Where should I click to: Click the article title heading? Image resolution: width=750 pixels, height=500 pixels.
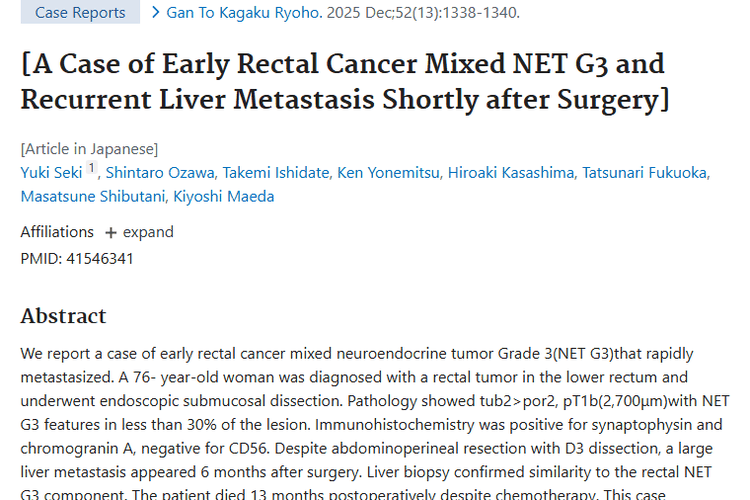342,82
